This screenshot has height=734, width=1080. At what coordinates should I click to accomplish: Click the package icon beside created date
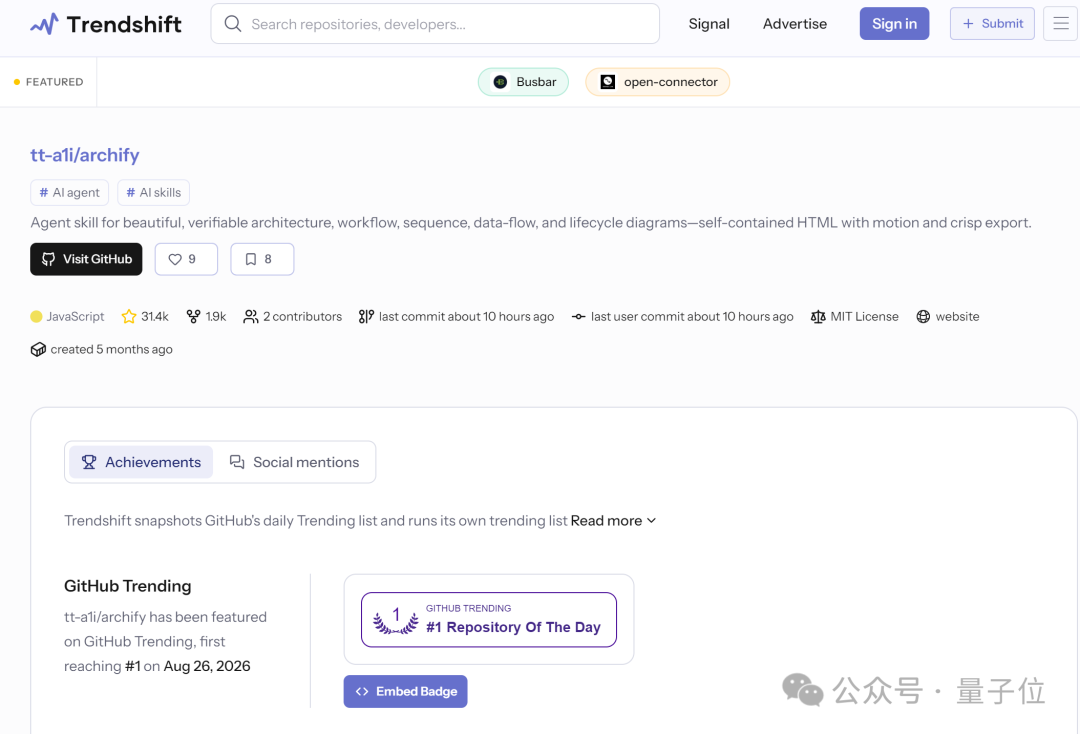[x=38, y=350]
